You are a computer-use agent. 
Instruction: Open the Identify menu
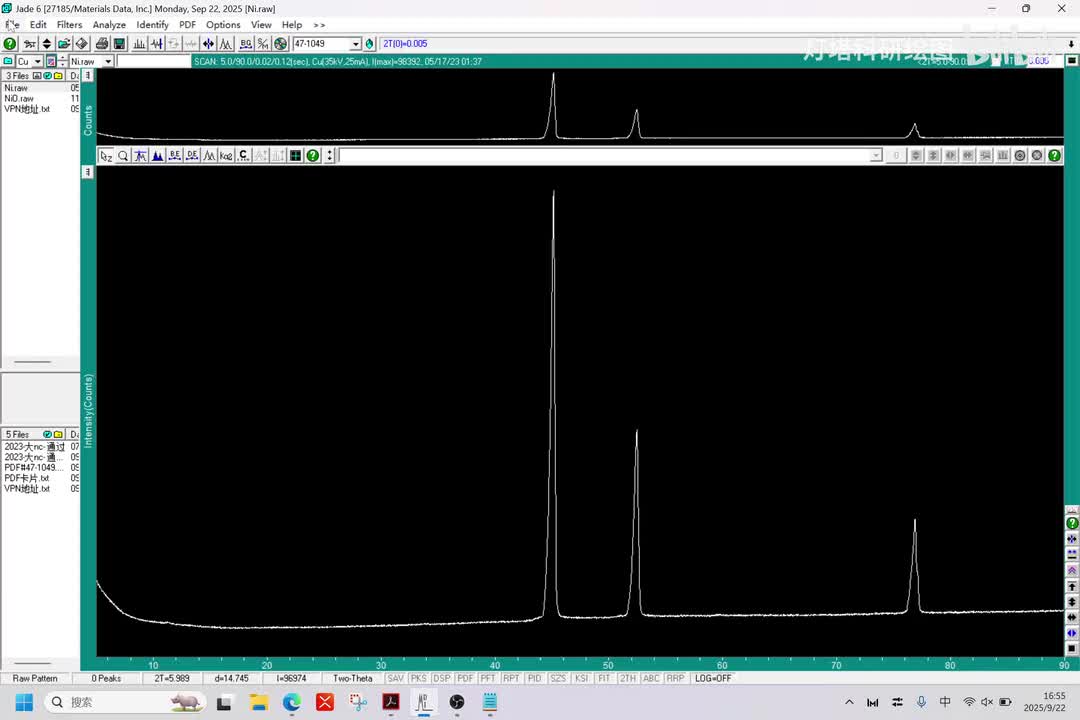click(x=152, y=25)
